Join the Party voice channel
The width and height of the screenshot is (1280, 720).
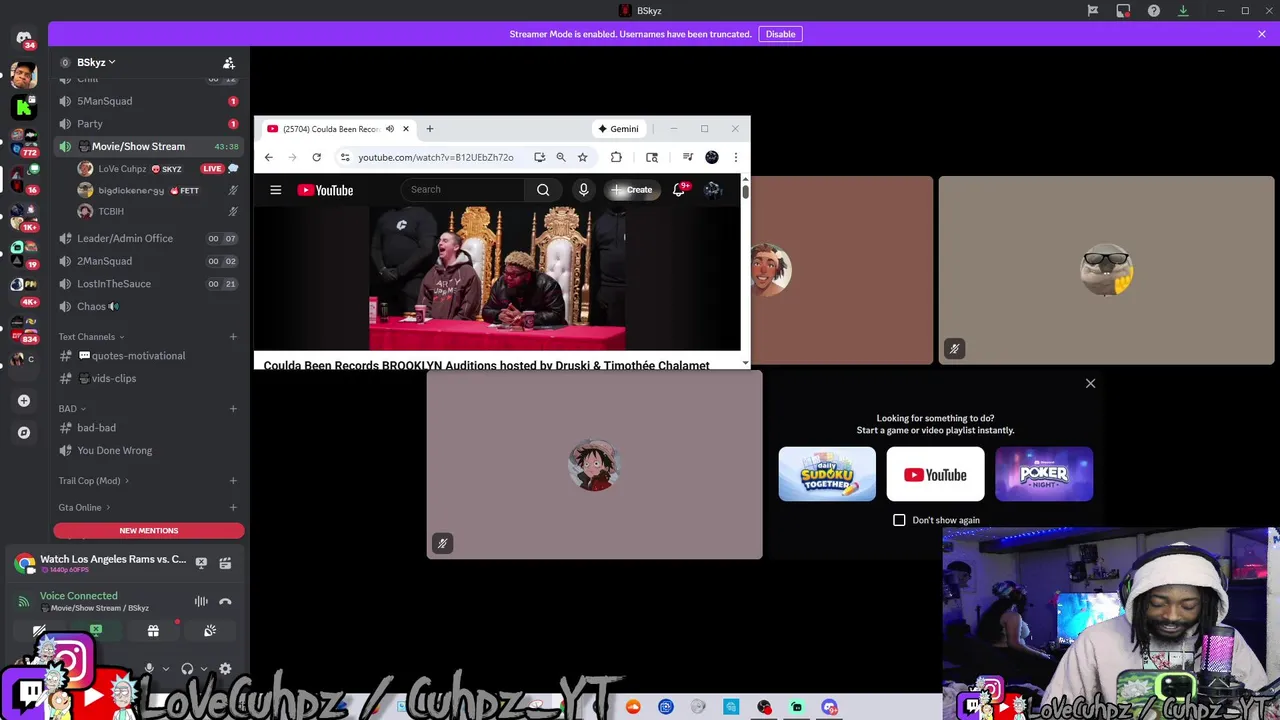point(148,124)
